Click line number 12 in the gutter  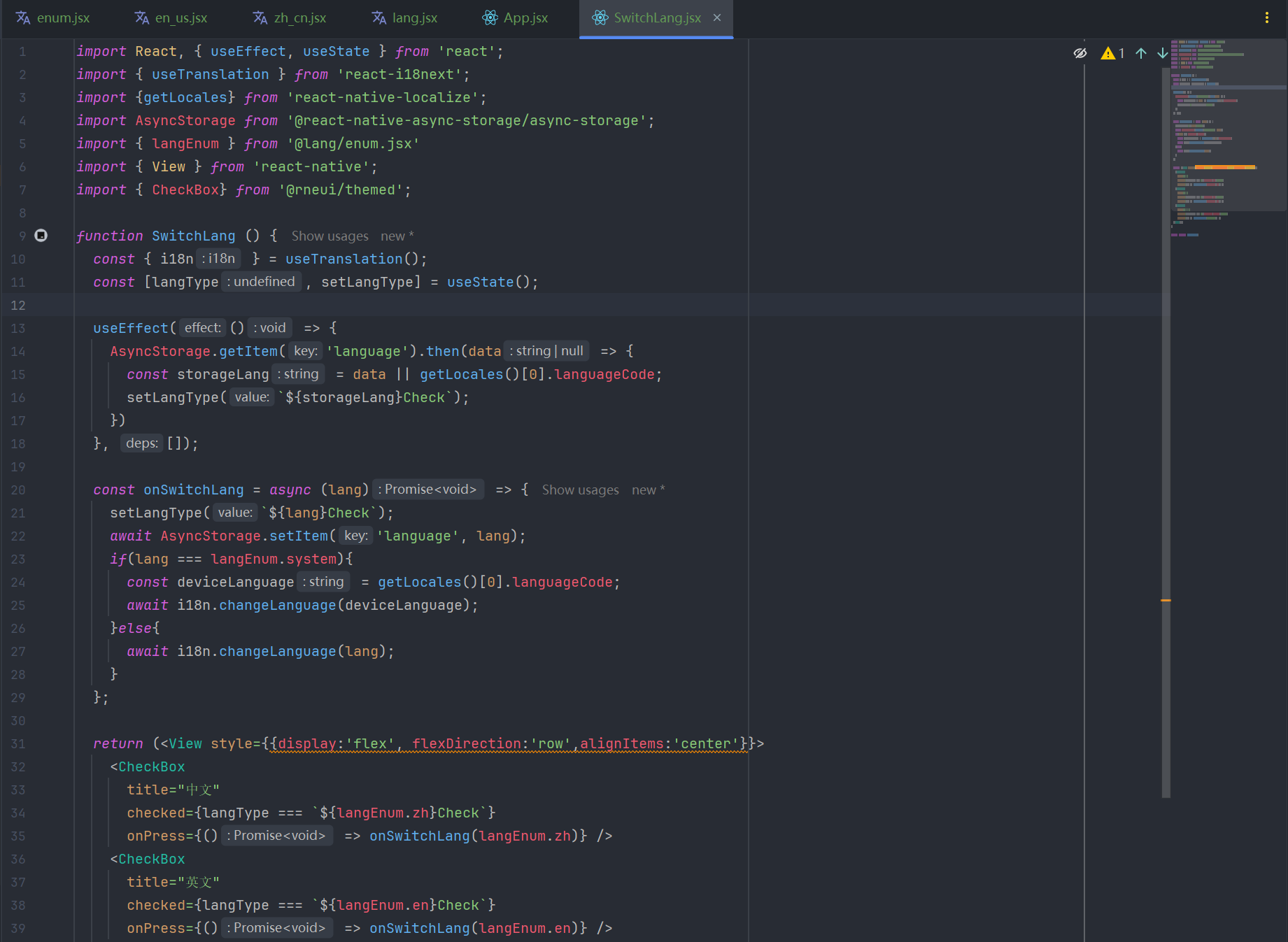(x=18, y=306)
